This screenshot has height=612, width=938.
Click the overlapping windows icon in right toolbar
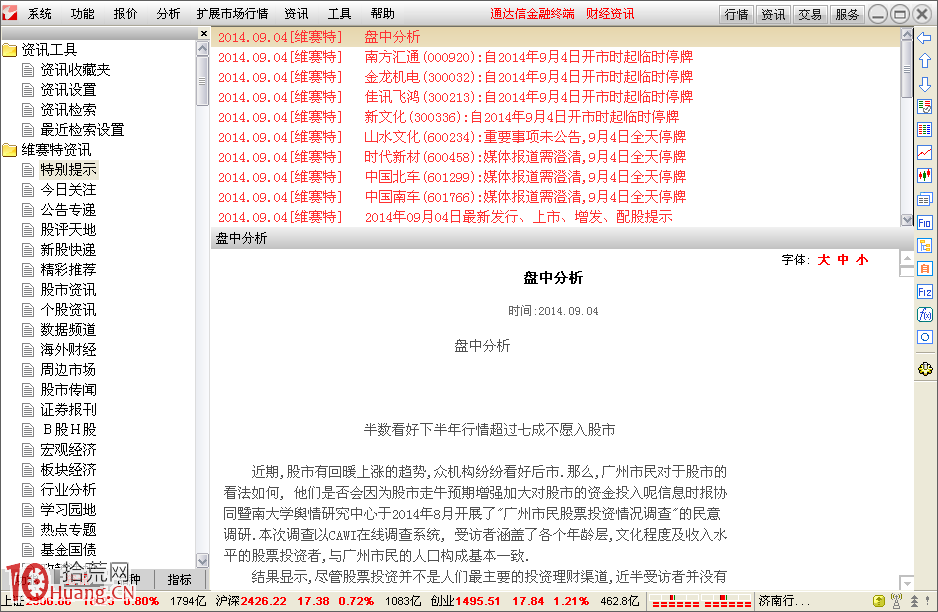pos(924,199)
